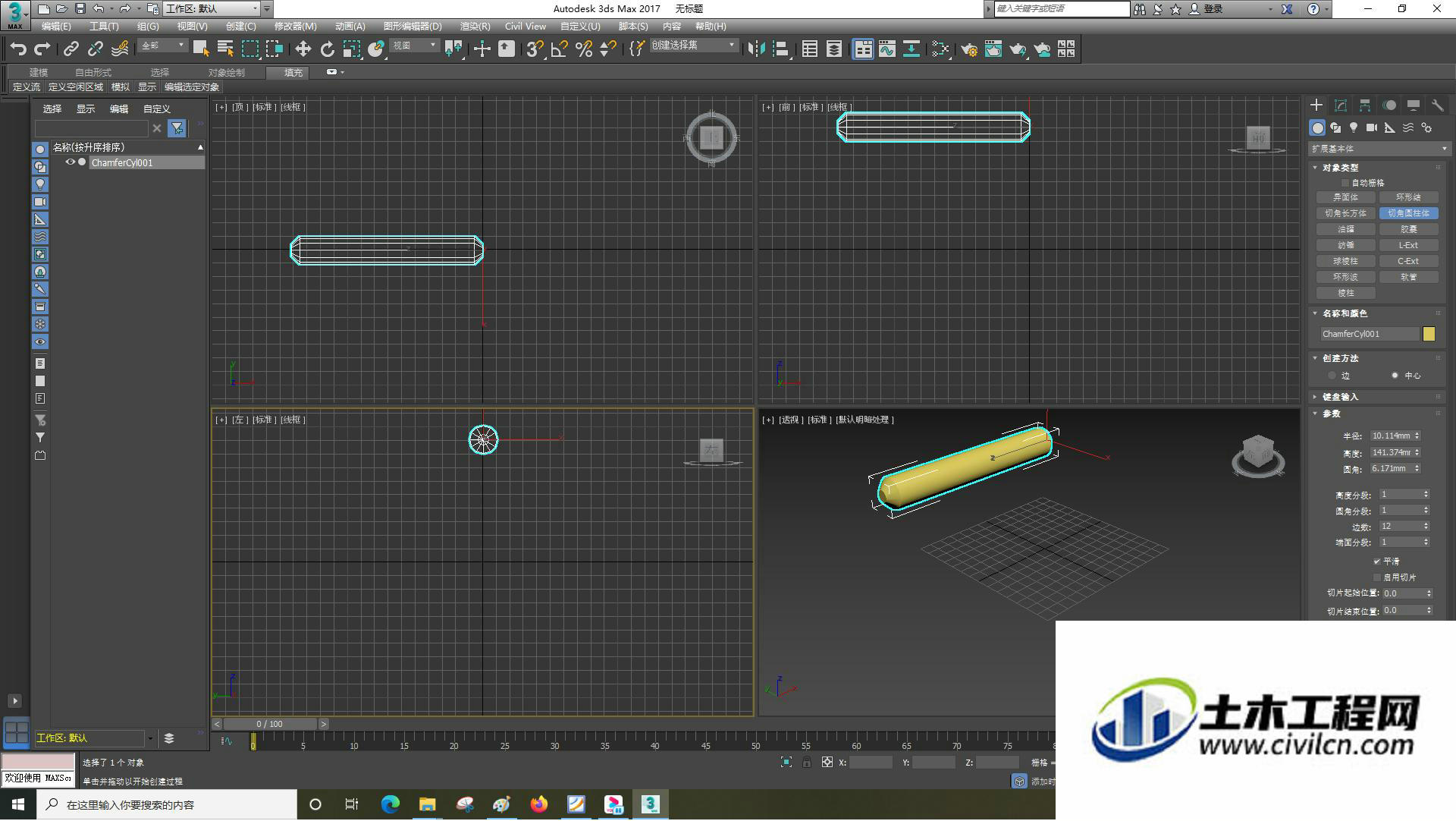1456x821 pixels.
Task: Choose the Cameras category in Create panel
Action: tap(1372, 127)
